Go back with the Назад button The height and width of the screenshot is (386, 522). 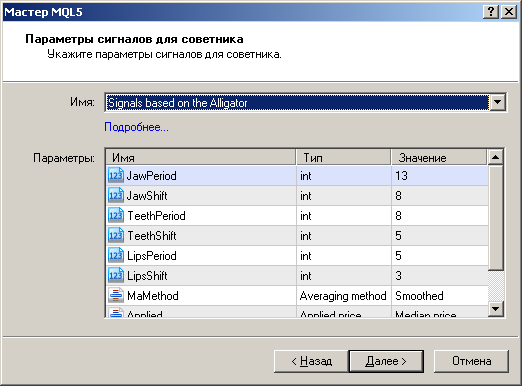pyautogui.click(x=311, y=361)
